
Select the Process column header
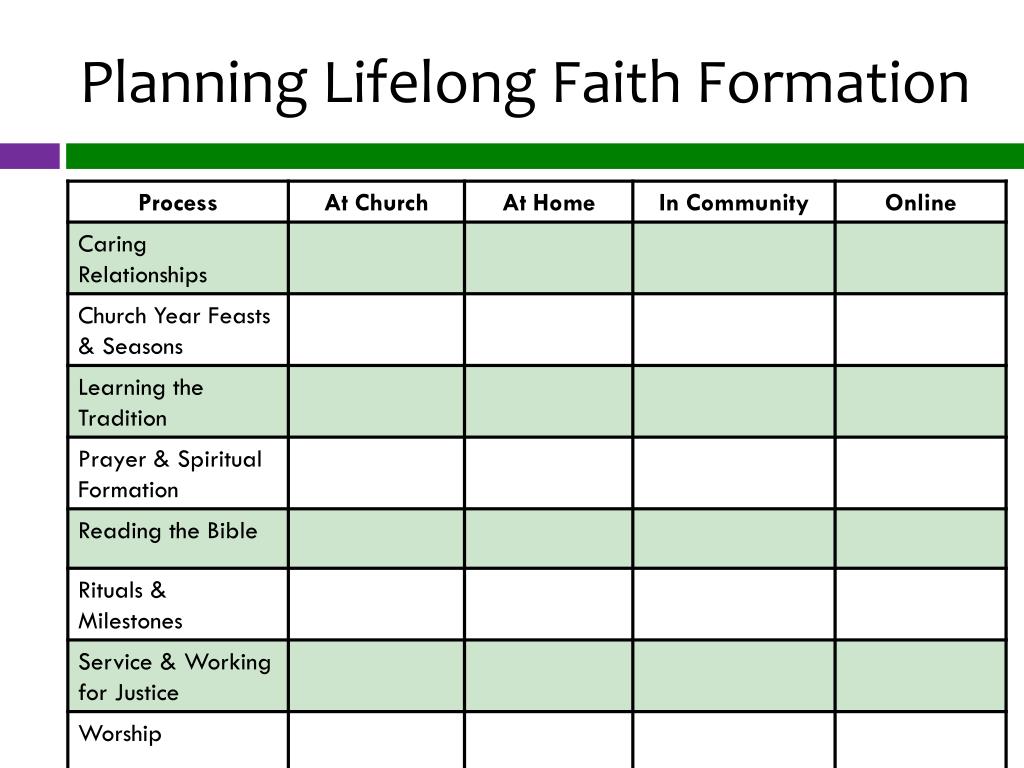click(x=178, y=202)
